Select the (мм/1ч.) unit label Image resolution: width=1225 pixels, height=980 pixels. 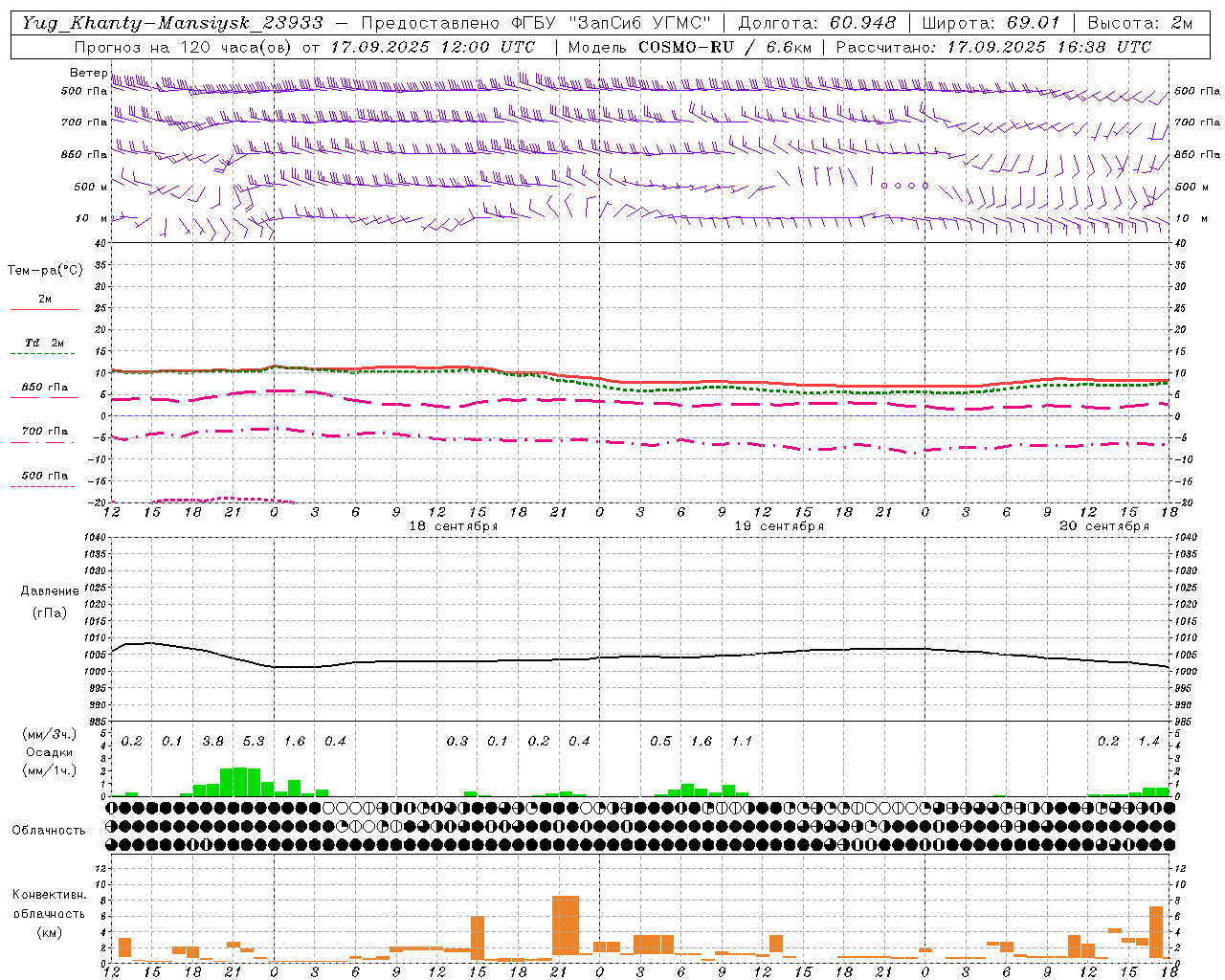point(49,771)
